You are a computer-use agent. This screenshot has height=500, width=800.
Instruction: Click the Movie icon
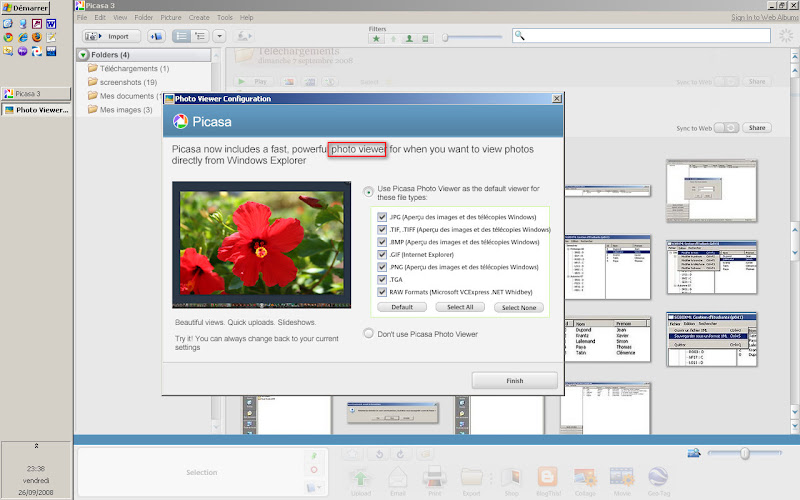622,482
